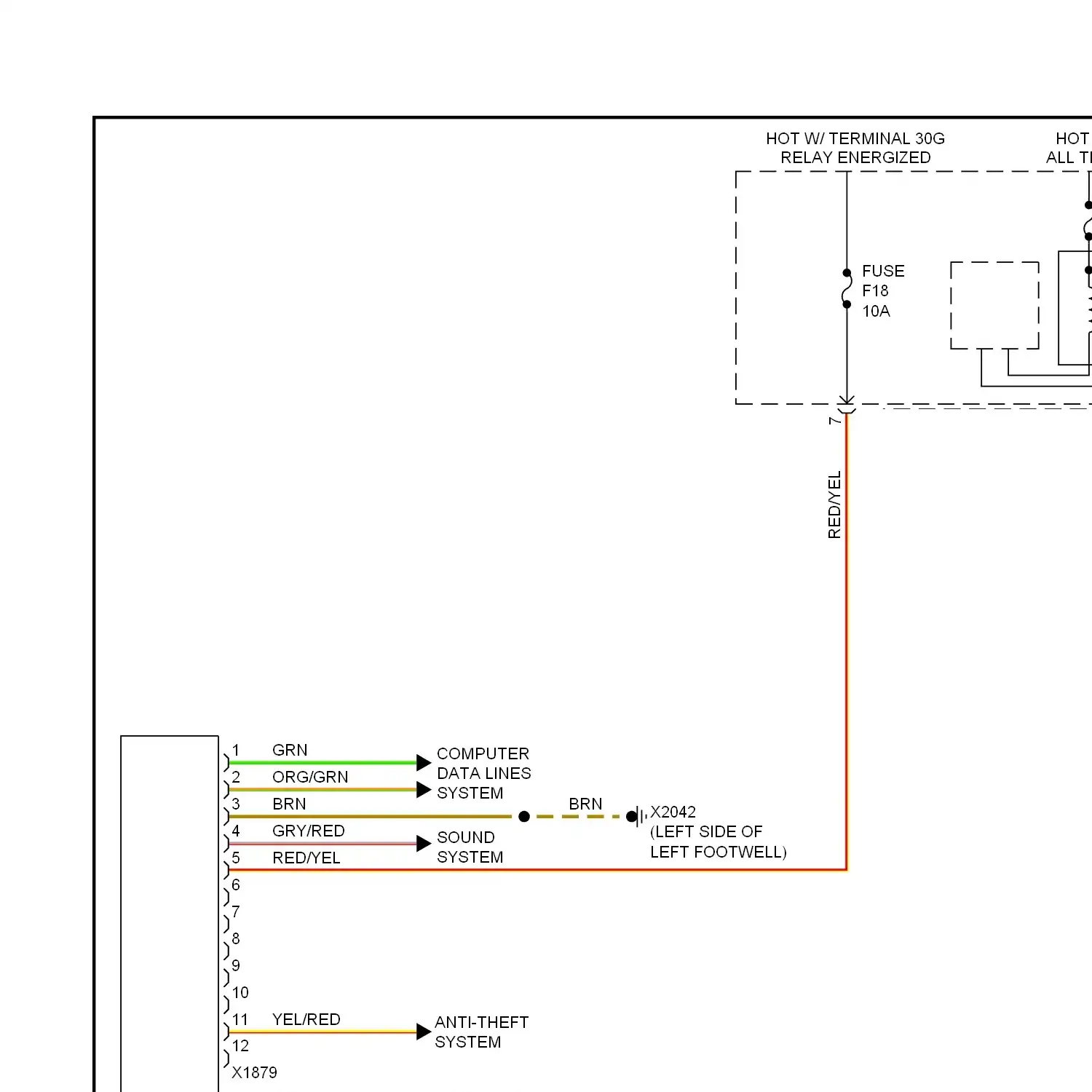Select the HOT W/ TERMINAL 30G RELAY ENERGIZED text
Screen dimensions: 1092x1092
point(855,148)
